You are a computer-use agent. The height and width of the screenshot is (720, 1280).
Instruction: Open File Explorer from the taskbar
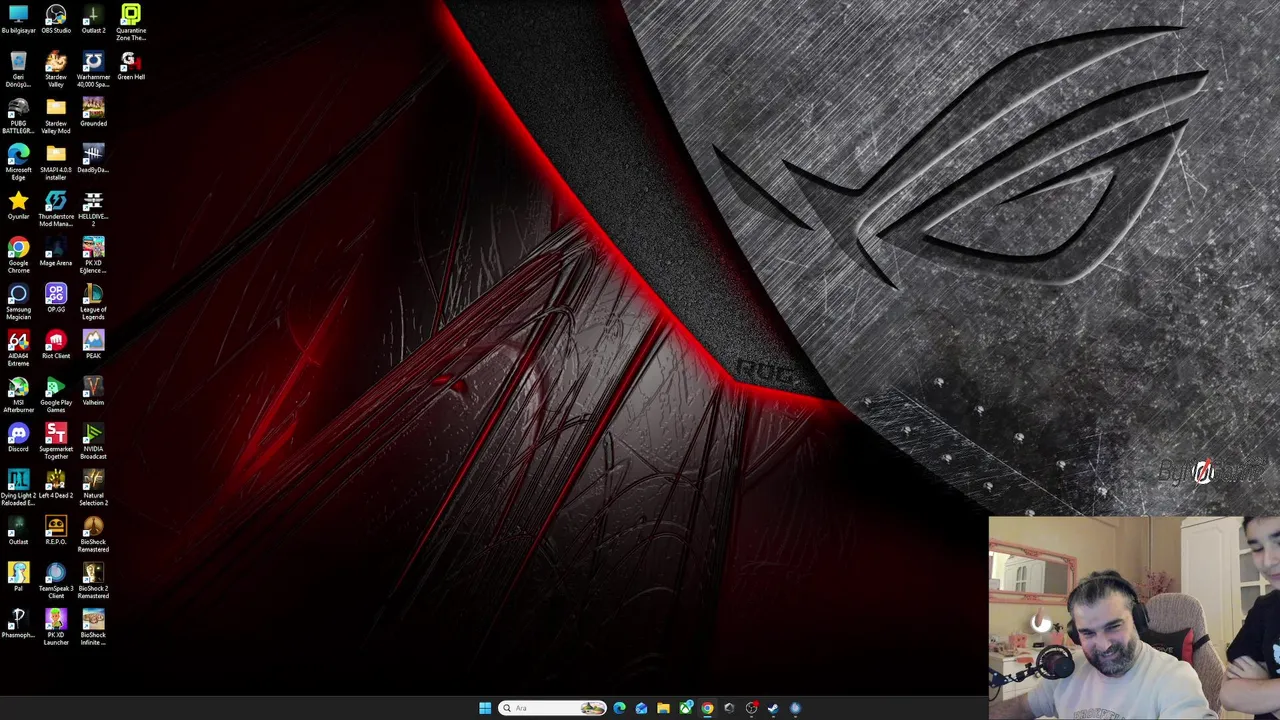(x=663, y=708)
